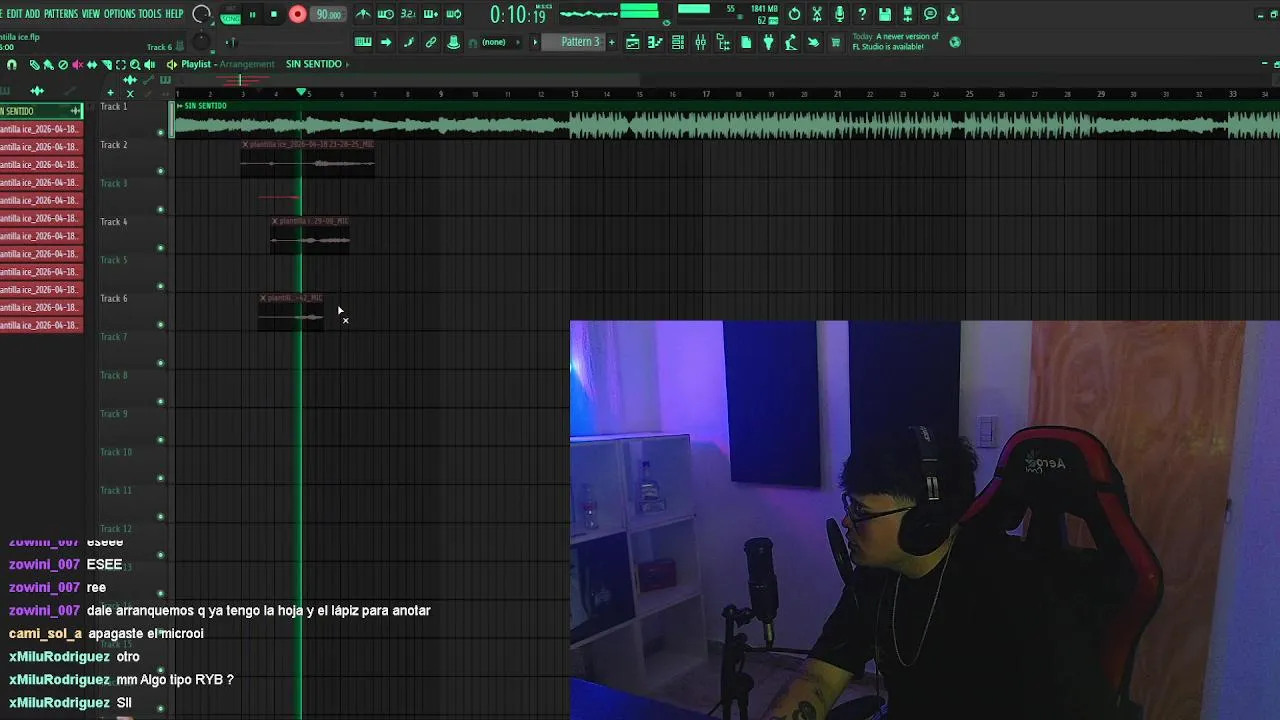Screen dimensions: 1280x720
Task: Click the undo history icon
Action: (x=794, y=14)
